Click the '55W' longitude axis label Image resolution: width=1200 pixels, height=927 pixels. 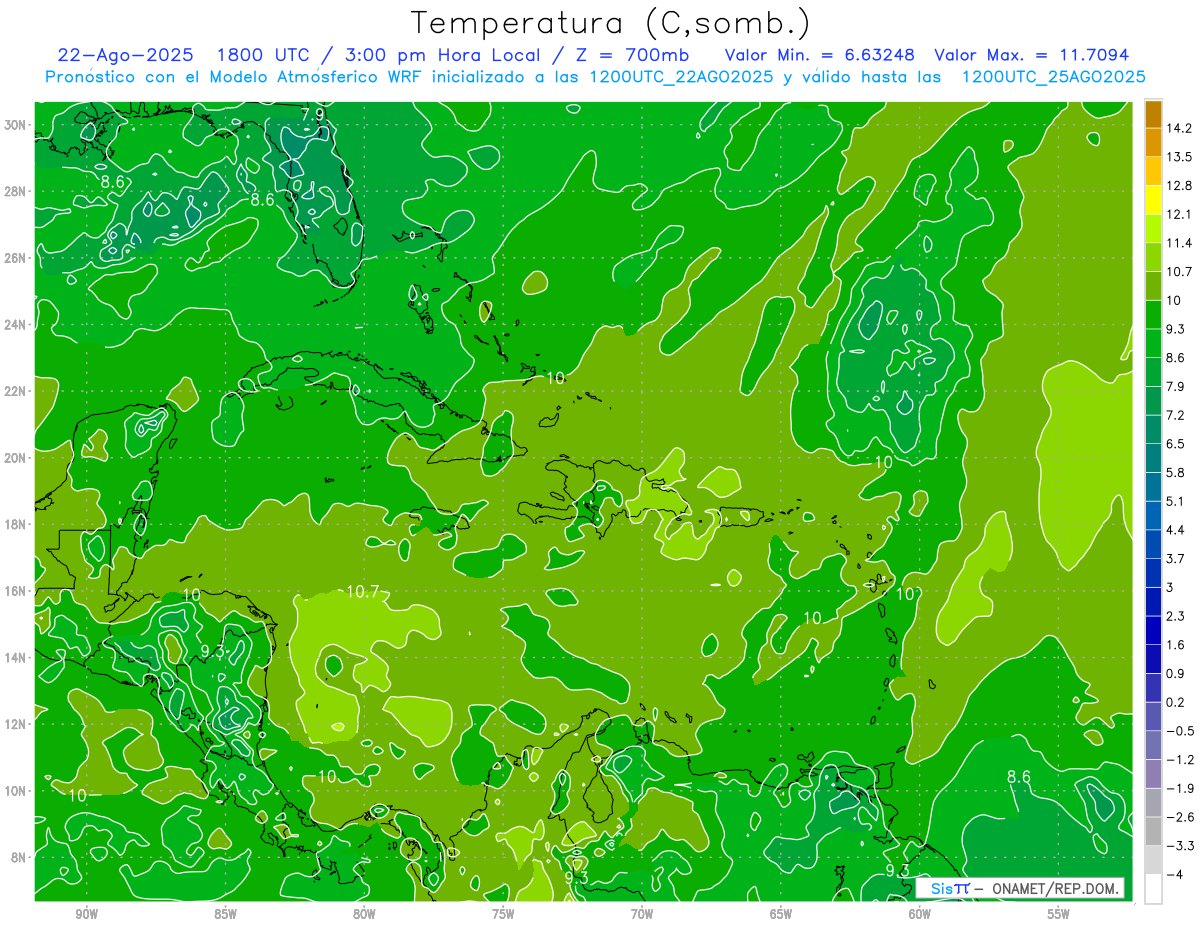click(x=1059, y=914)
